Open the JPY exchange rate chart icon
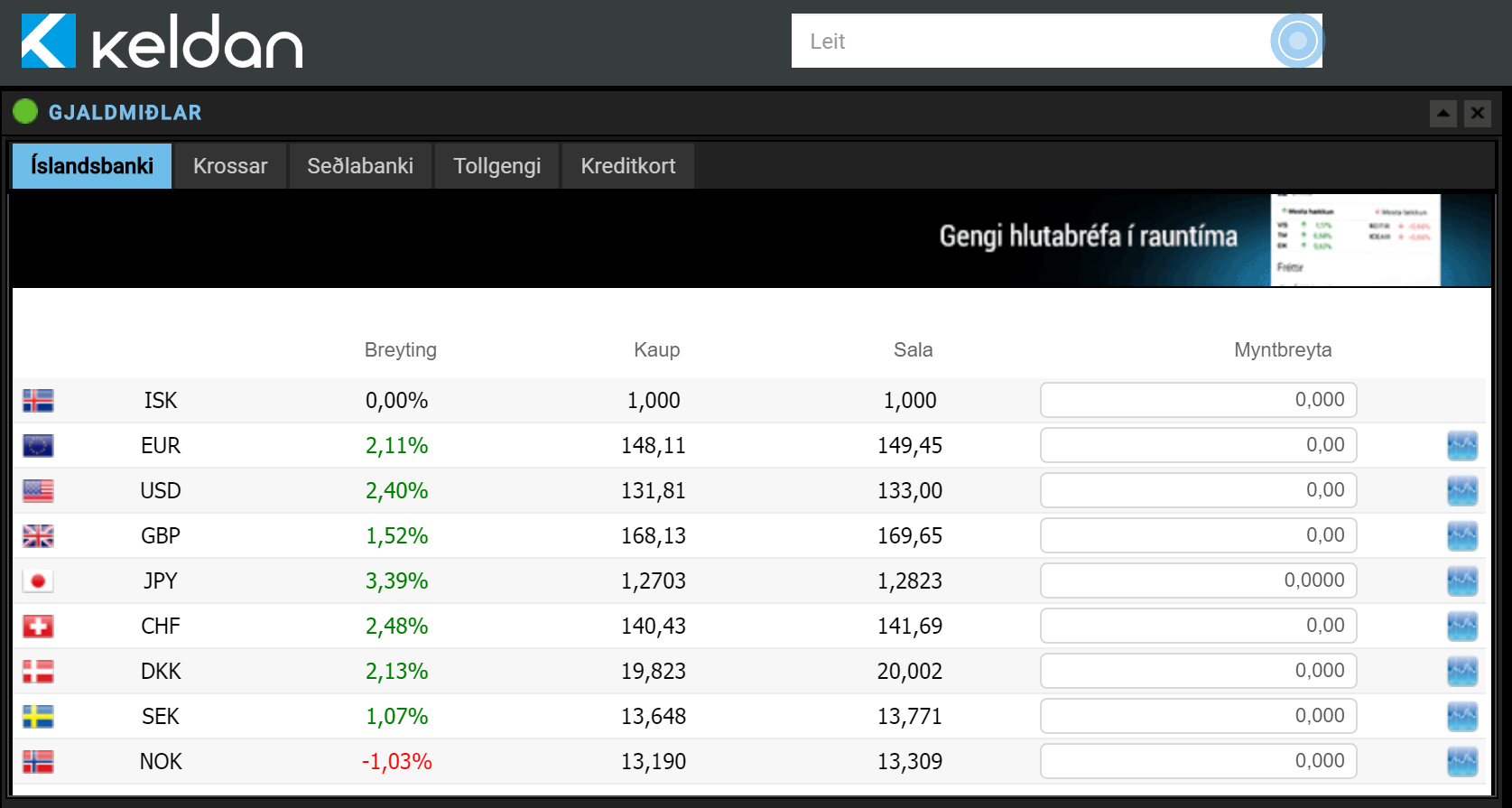Viewport: 1512px width, 808px height. (x=1461, y=580)
